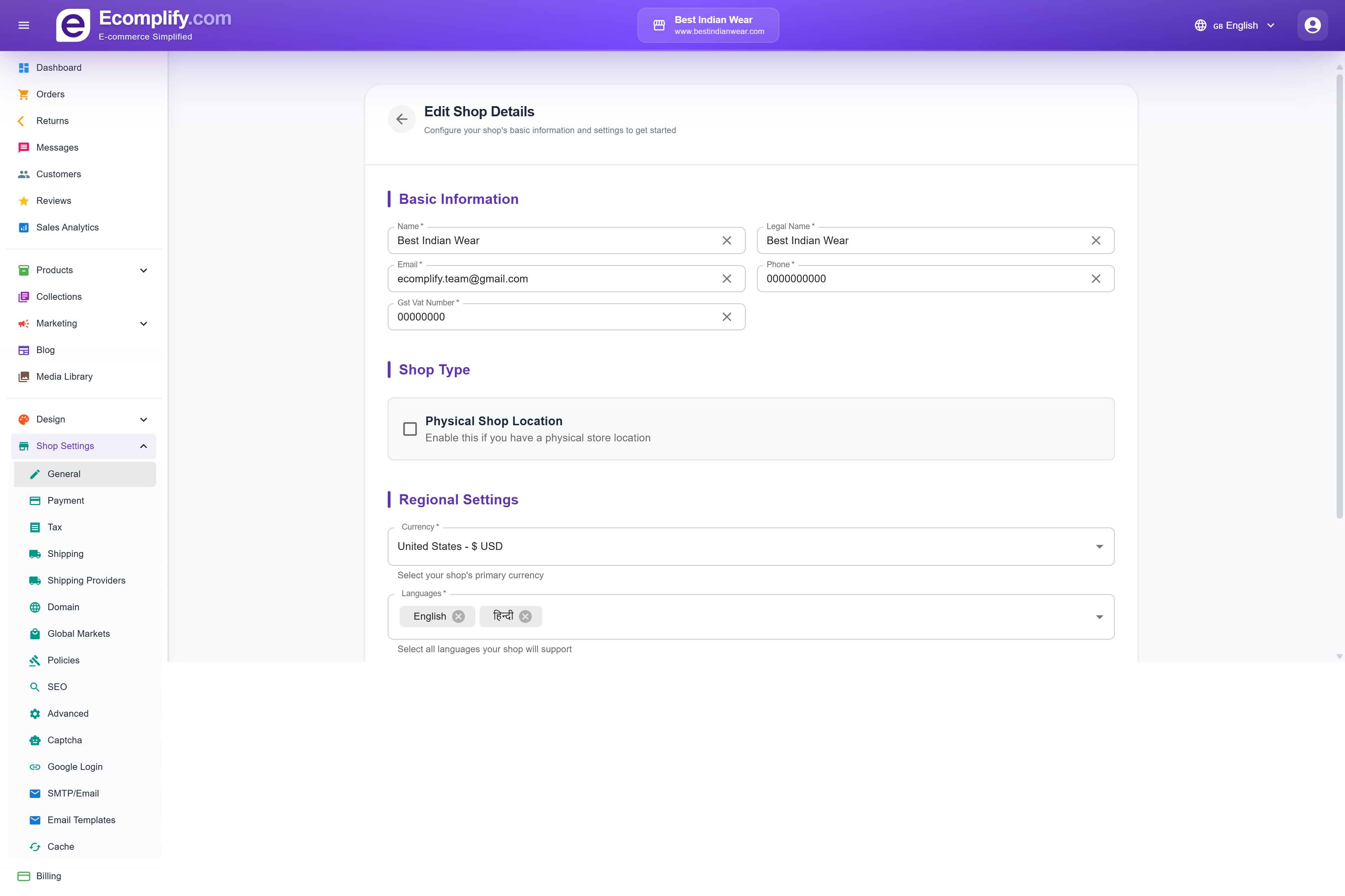The width and height of the screenshot is (1345, 896).
Task: Remove the Hindi language chip
Action: click(x=526, y=616)
